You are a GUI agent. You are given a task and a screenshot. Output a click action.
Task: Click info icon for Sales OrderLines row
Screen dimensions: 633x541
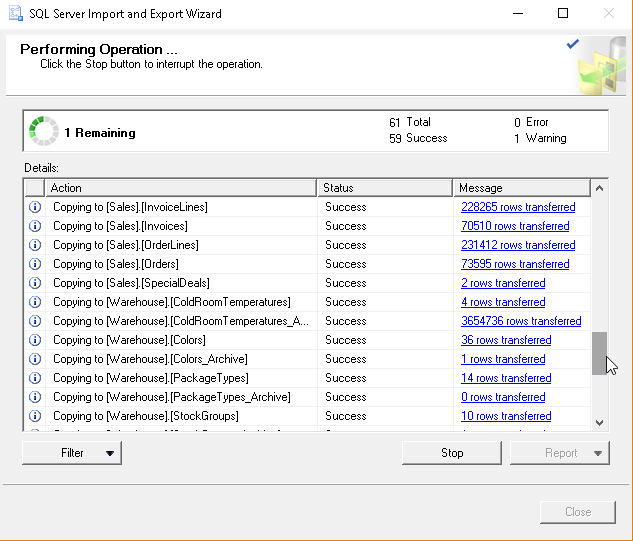[35, 245]
